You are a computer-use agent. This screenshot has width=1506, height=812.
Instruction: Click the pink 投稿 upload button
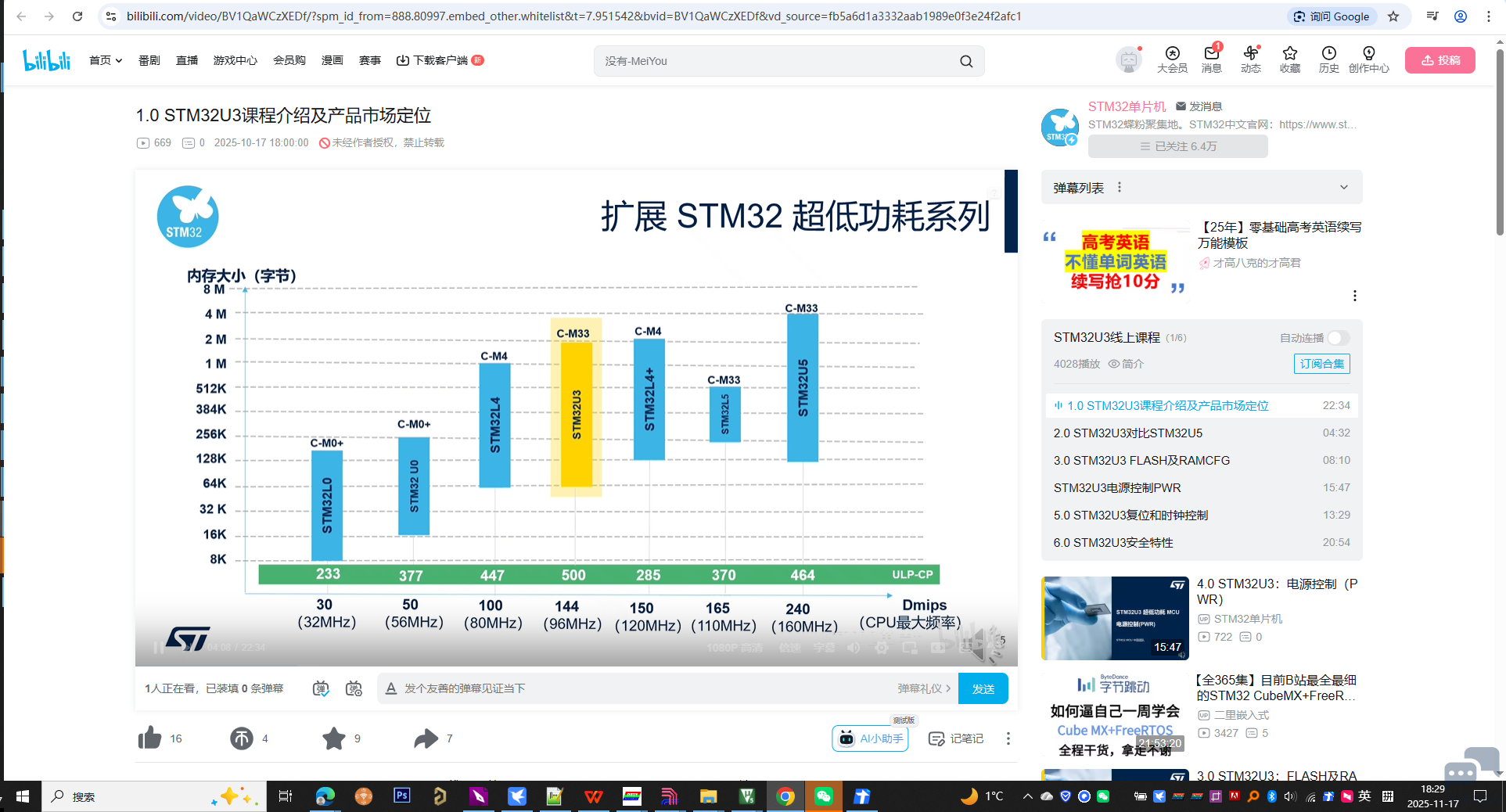click(x=1440, y=60)
